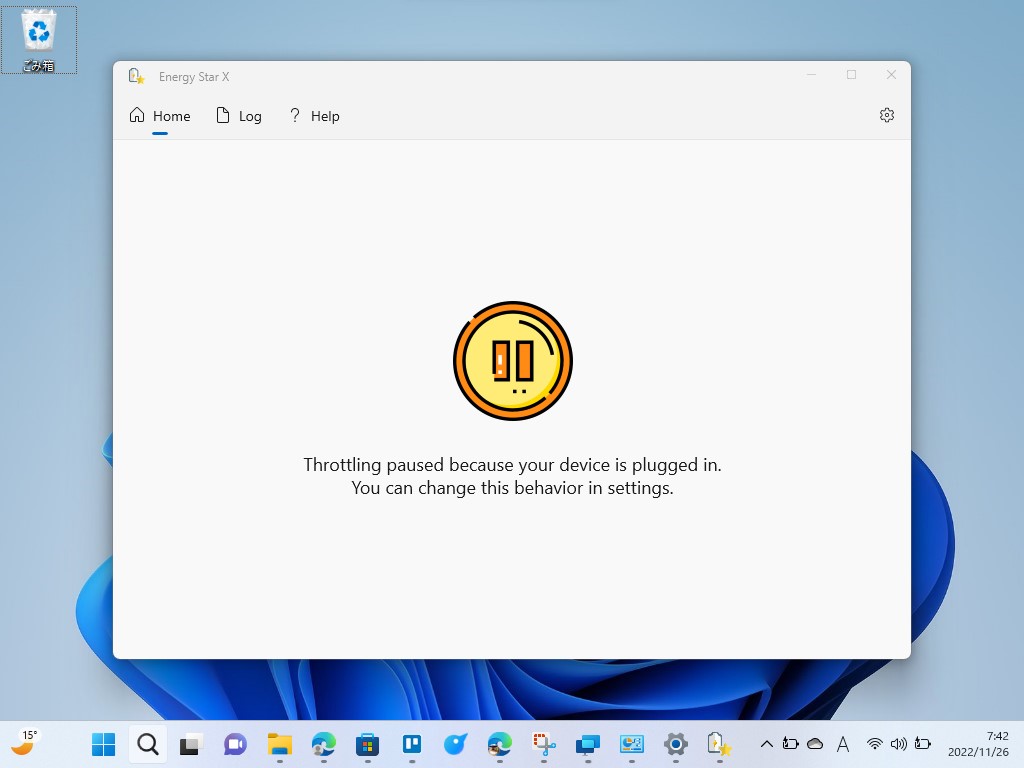Open taskbar Search
This screenshot has width=1024, height=768.
148,744
